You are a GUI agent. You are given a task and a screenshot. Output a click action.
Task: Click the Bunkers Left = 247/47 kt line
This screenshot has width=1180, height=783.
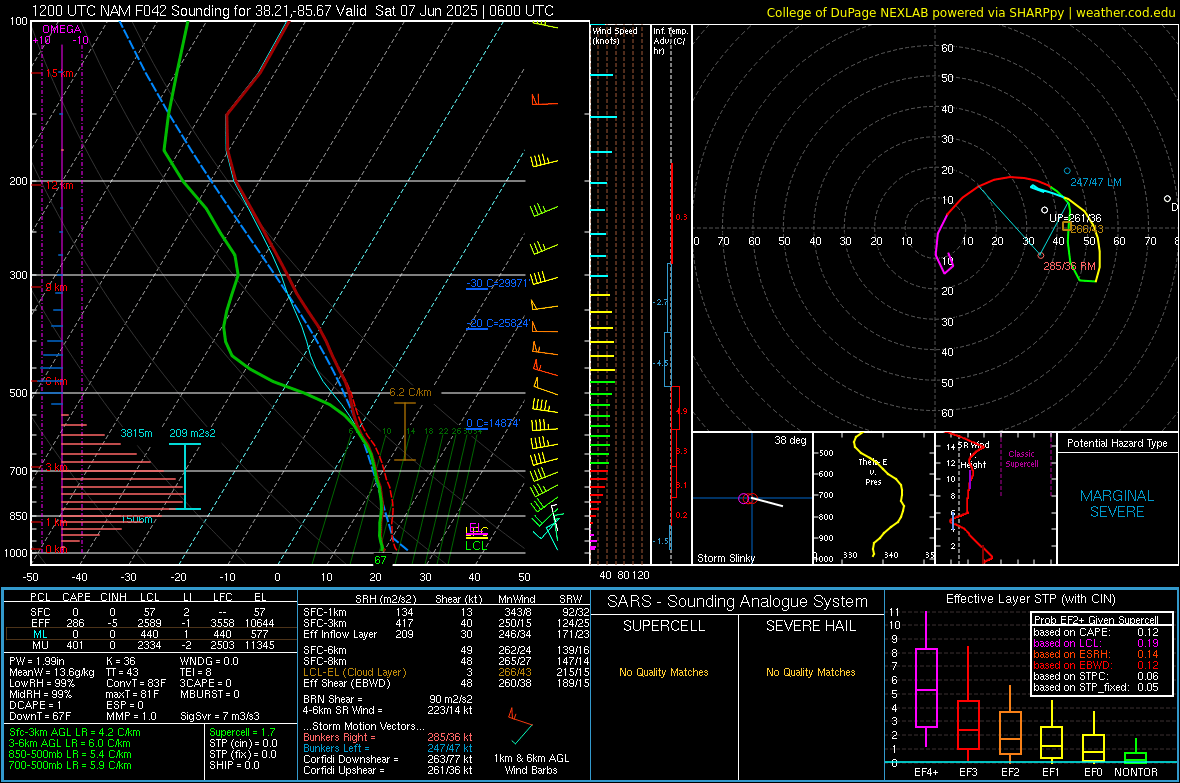(x=388, y=748)
